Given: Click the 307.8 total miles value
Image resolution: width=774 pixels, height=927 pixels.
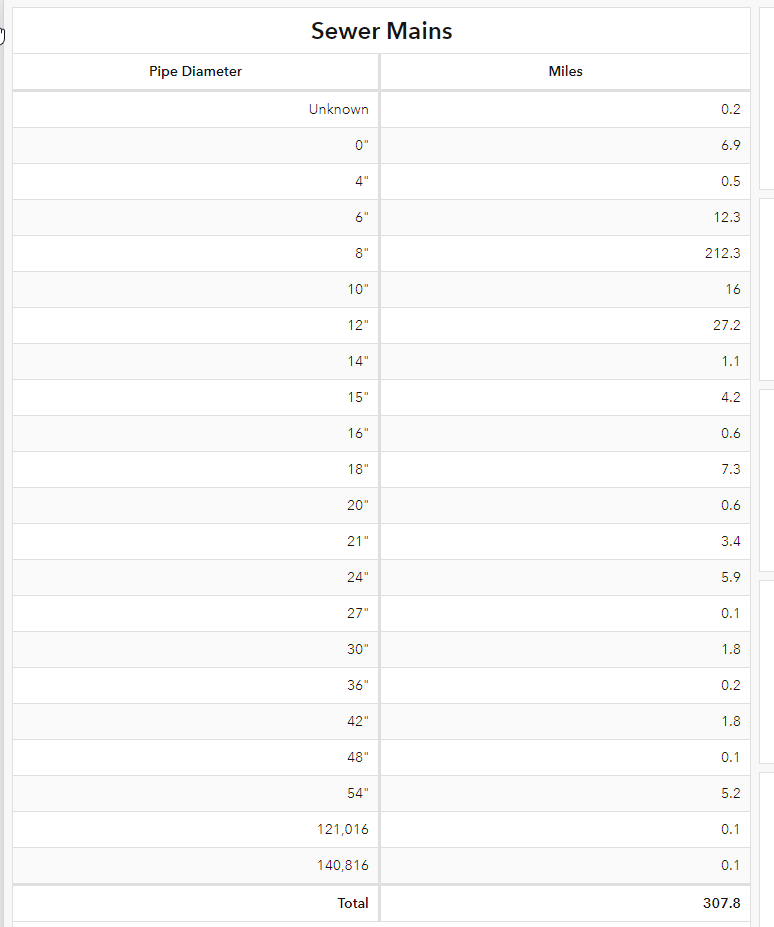Looking at the screenshot, I should click(x=721, y=903).
